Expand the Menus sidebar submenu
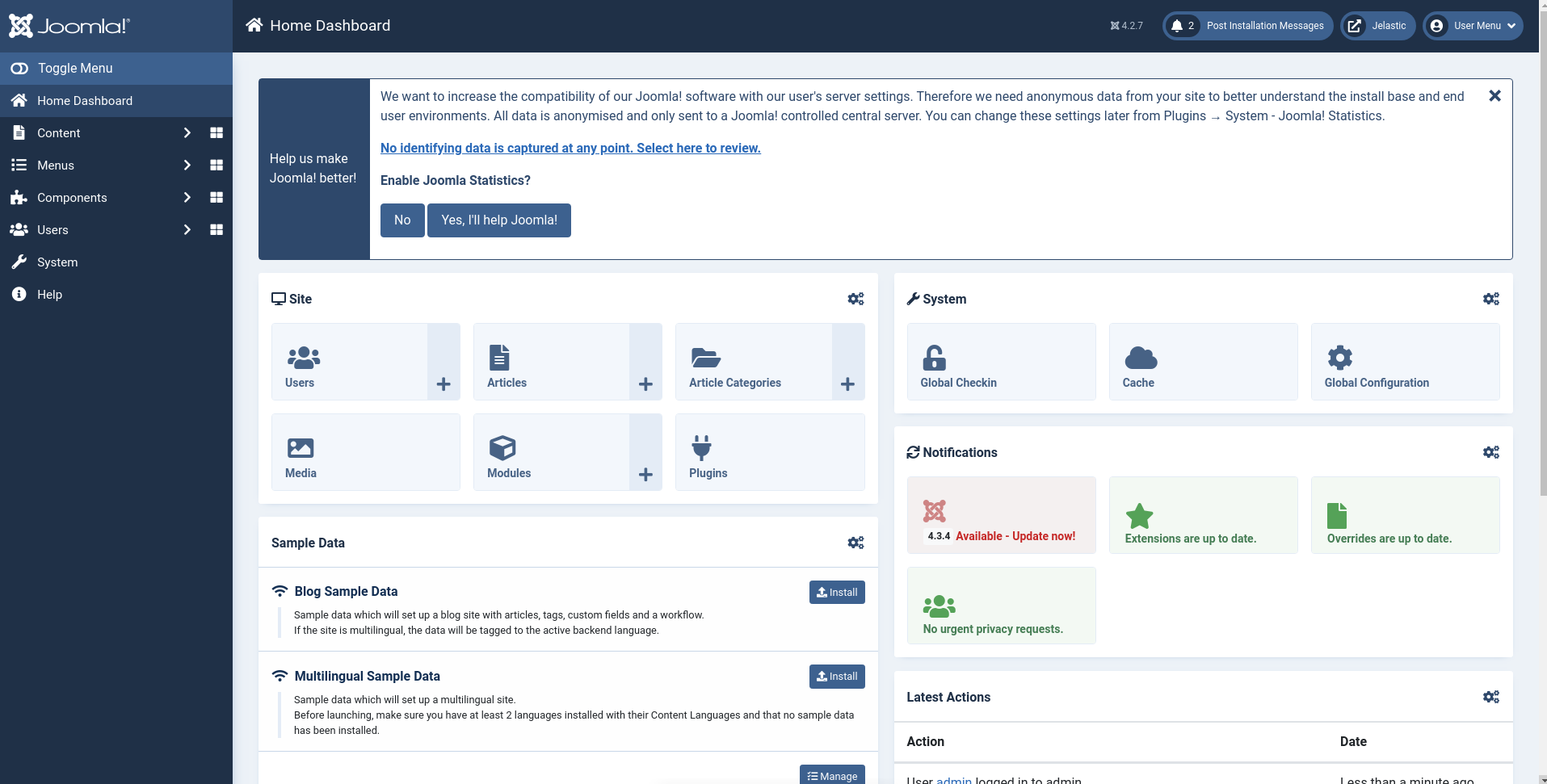 click(x=187, y=166)
